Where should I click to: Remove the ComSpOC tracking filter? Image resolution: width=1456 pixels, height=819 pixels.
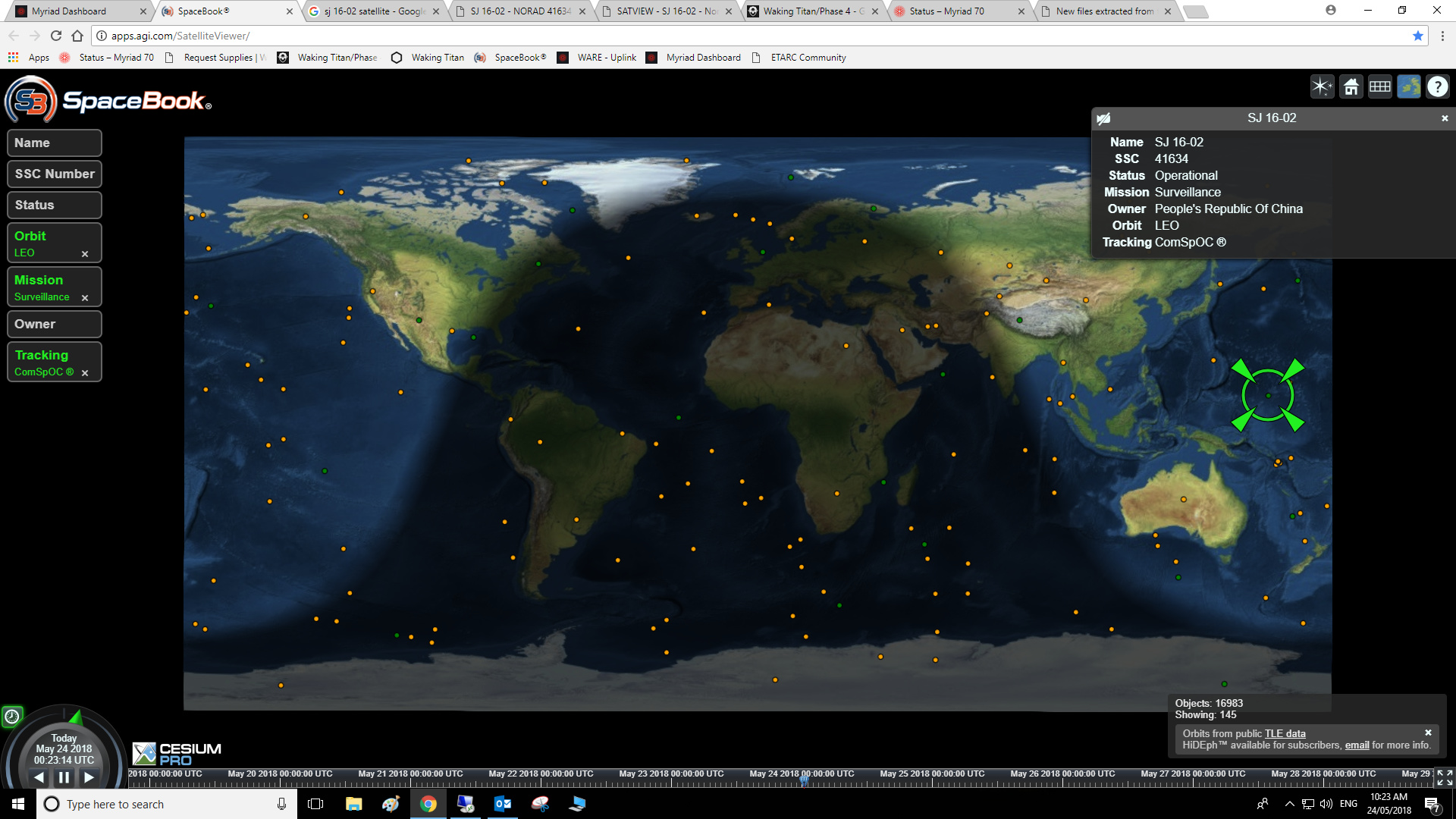pos(85,373)
